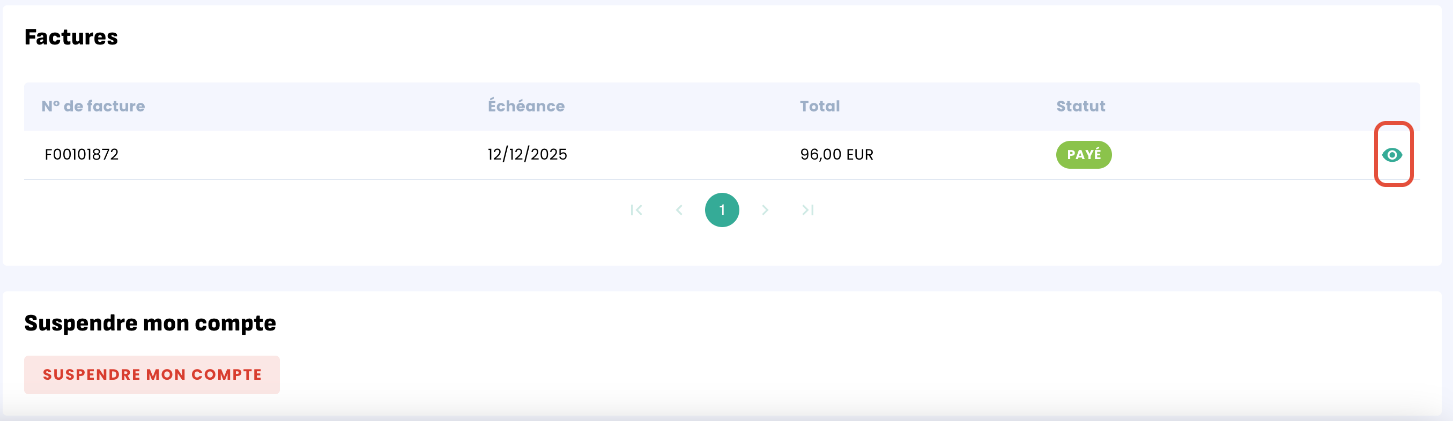Jump to the last invoices page
Screen dimensions: 1453x421
click(808, 210)
